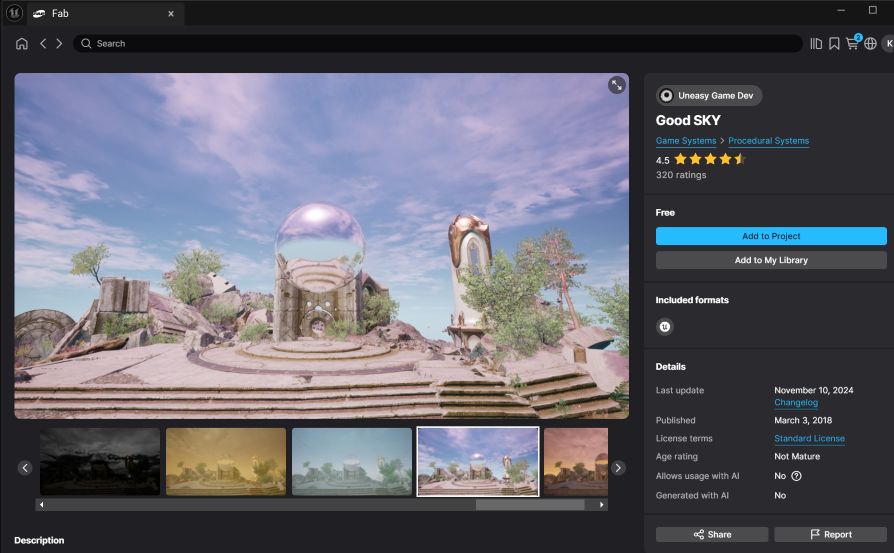
Task: Open the language globe icon
Action: point(870,44)
